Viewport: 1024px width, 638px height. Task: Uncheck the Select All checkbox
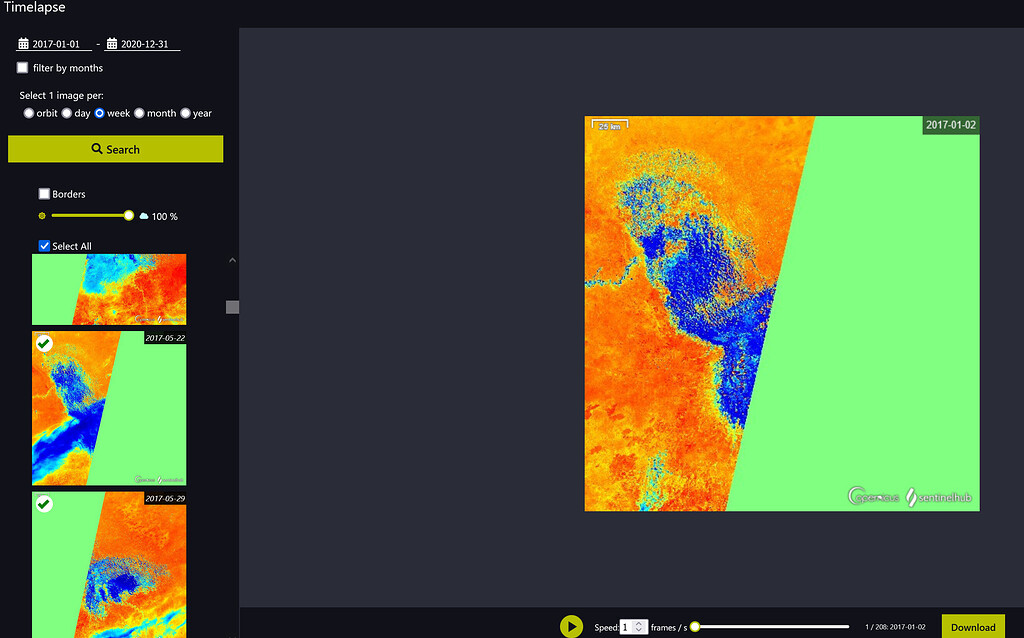(44, 246)
